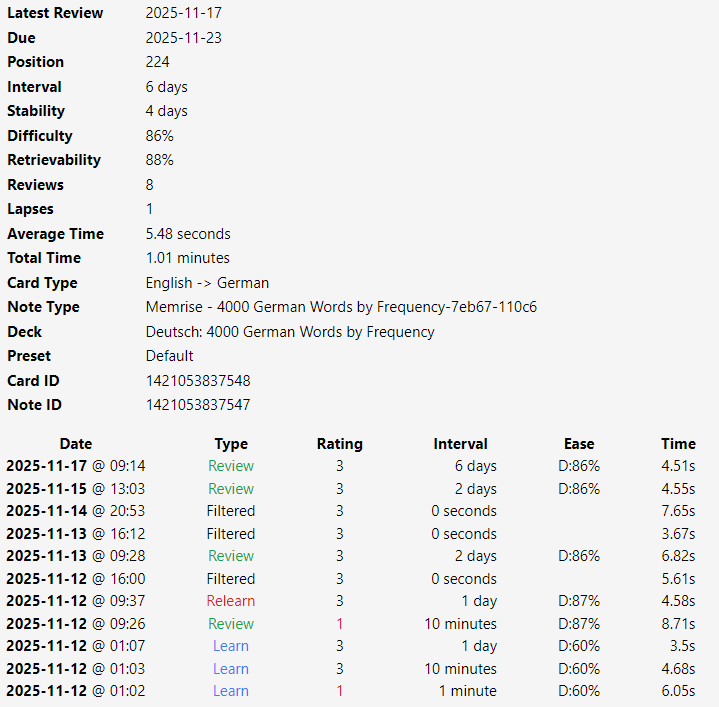Click the Card ID value 1421053837548
719x707 pixels.
coord(198,381)
